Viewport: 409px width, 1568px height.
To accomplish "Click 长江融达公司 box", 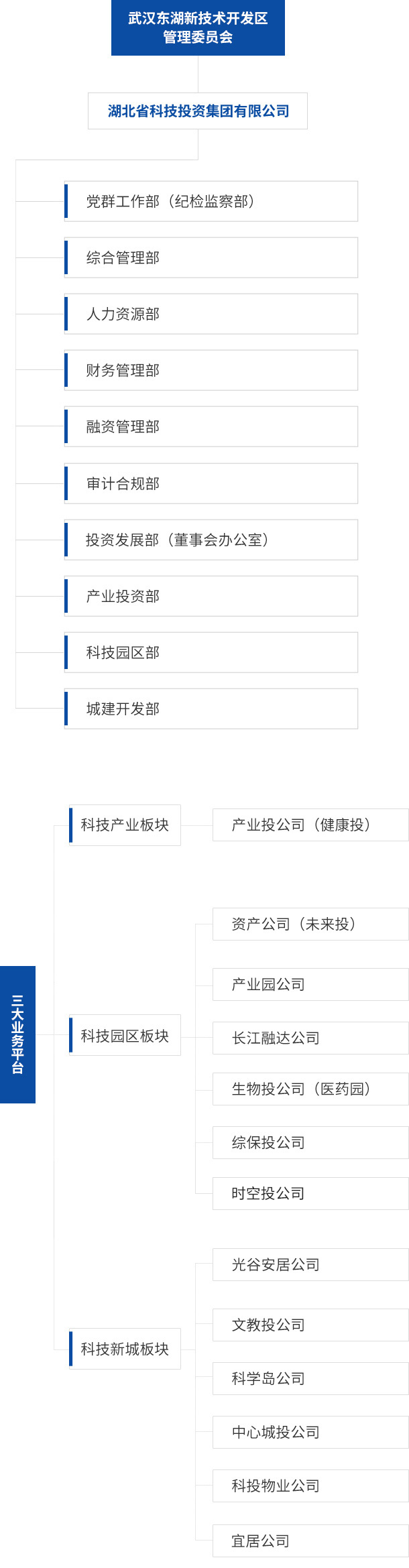I will (x=310, y=1038).
